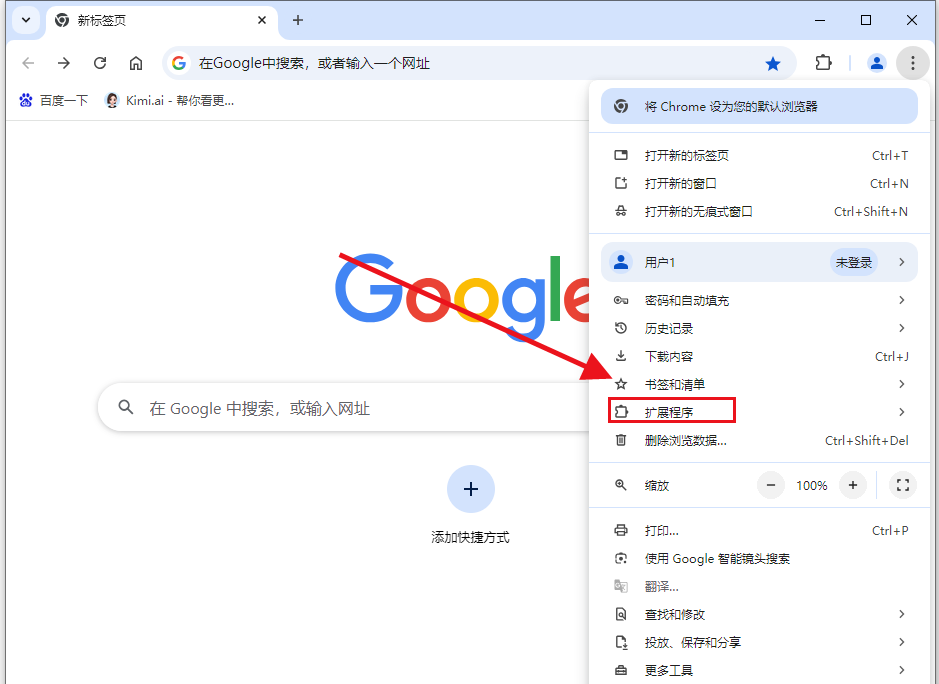
Task: Select 使用 Google 智能镜头搜索 item
Action: [759, 558]
